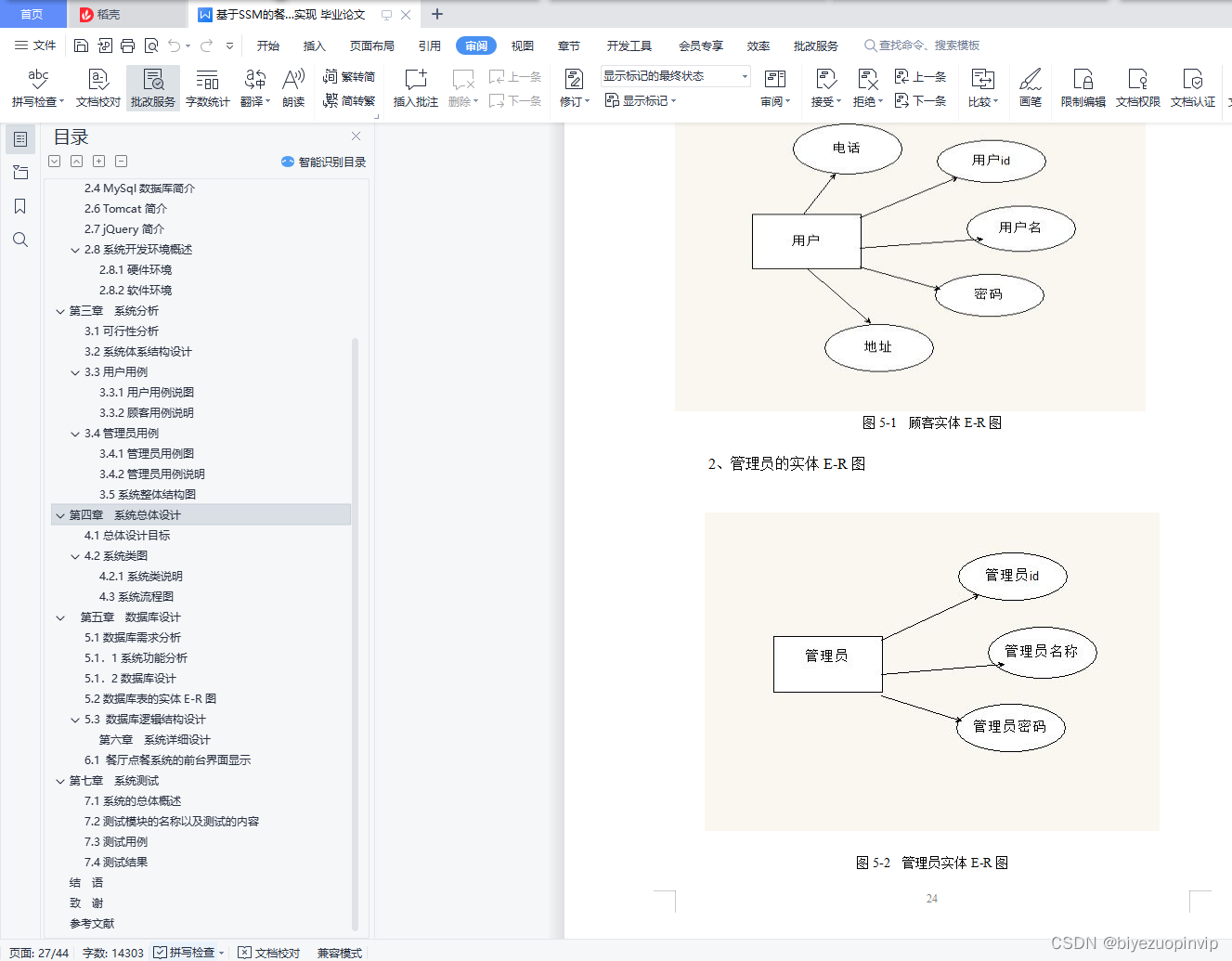This screenshot has width=1232, height=961.
Task: Open Print Preview from quick access toolbar
Action: [x=150, y=45]
